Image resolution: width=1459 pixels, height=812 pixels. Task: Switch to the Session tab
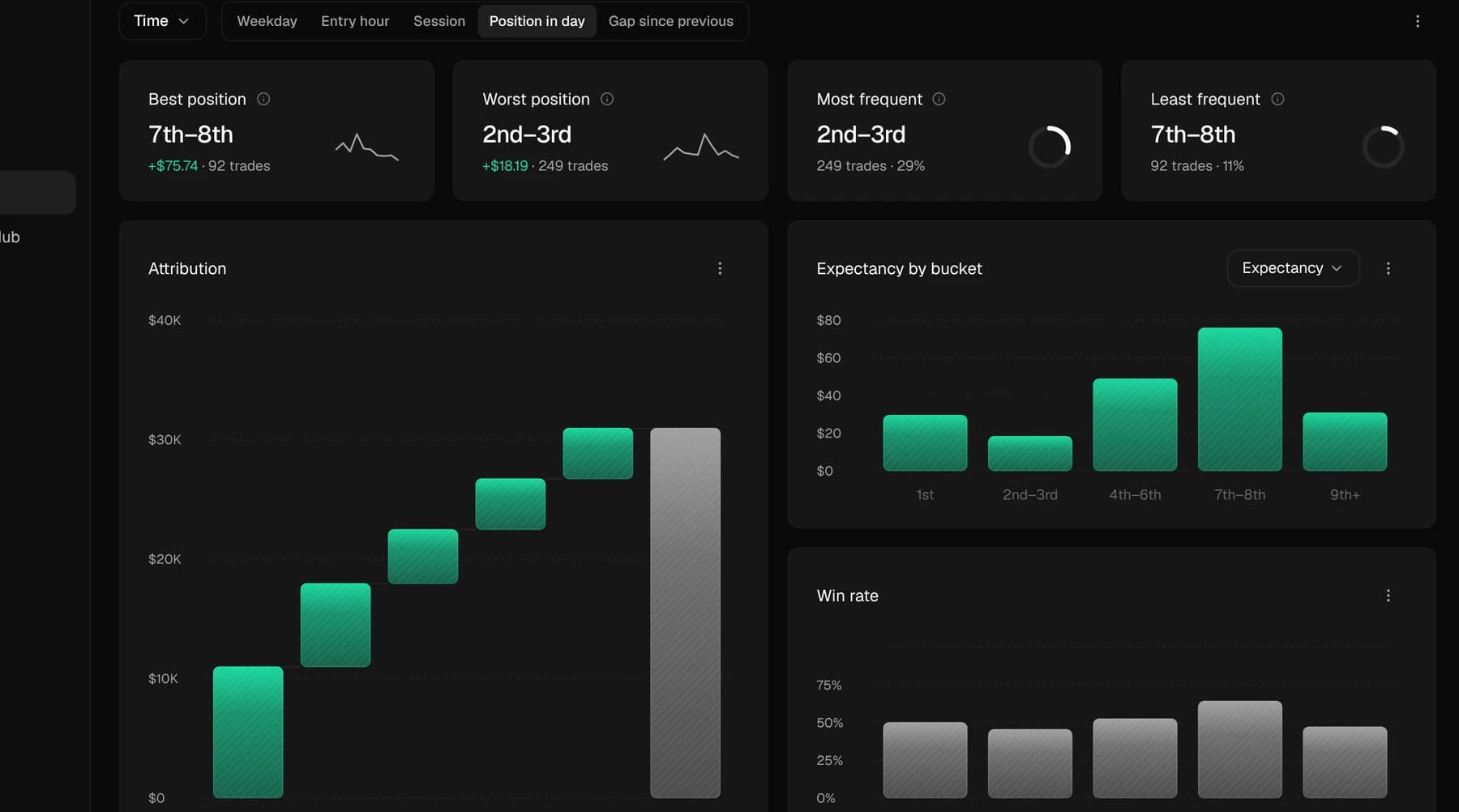click(x=439, y=21)
